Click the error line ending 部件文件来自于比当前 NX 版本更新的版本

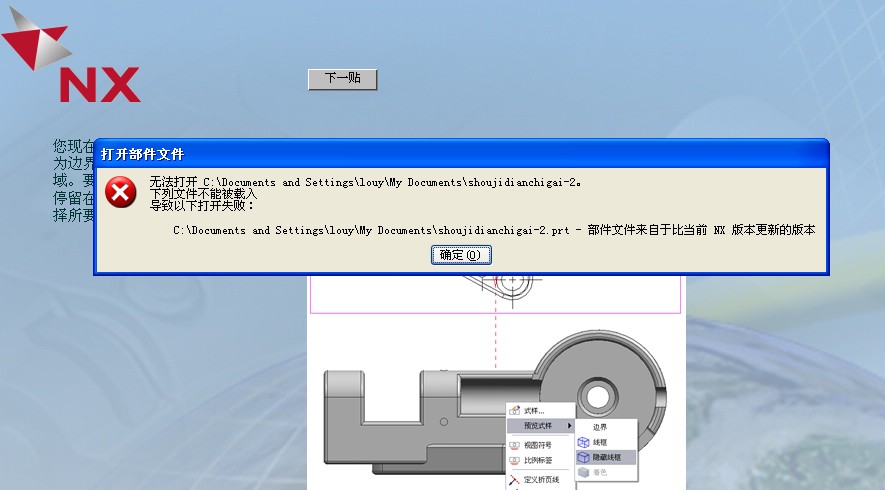(x=494, y=230)
